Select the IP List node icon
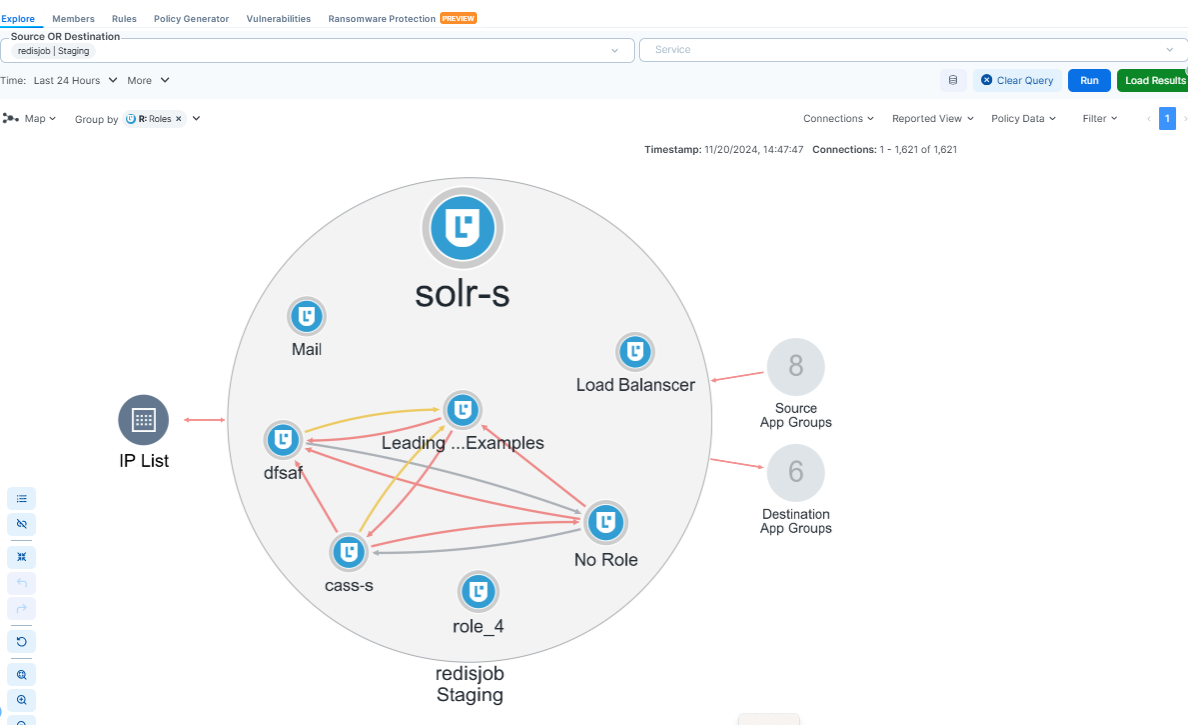The image size is (1188, 725). point(143,420)
